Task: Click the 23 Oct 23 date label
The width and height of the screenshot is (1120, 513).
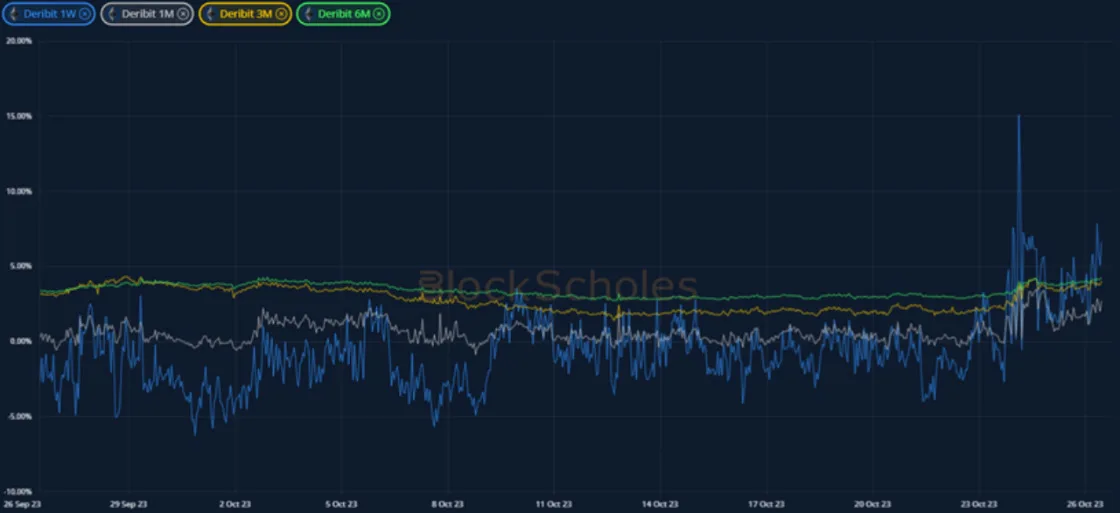Action: 979,504
